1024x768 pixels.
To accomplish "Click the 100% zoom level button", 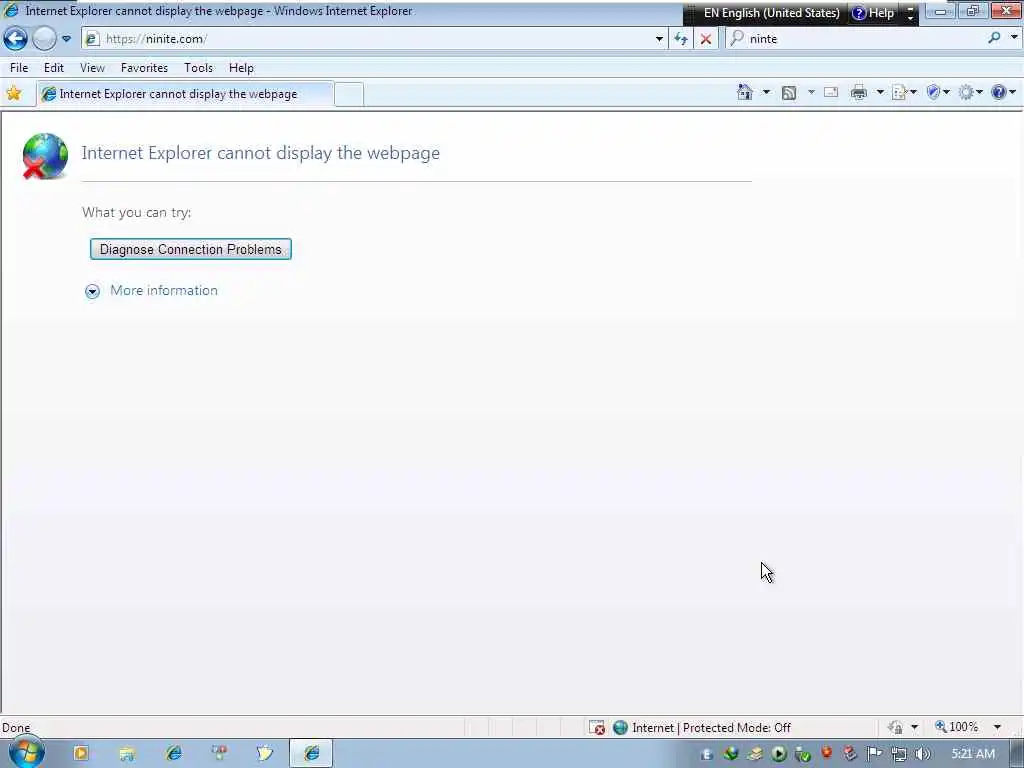I will [957, 727].
